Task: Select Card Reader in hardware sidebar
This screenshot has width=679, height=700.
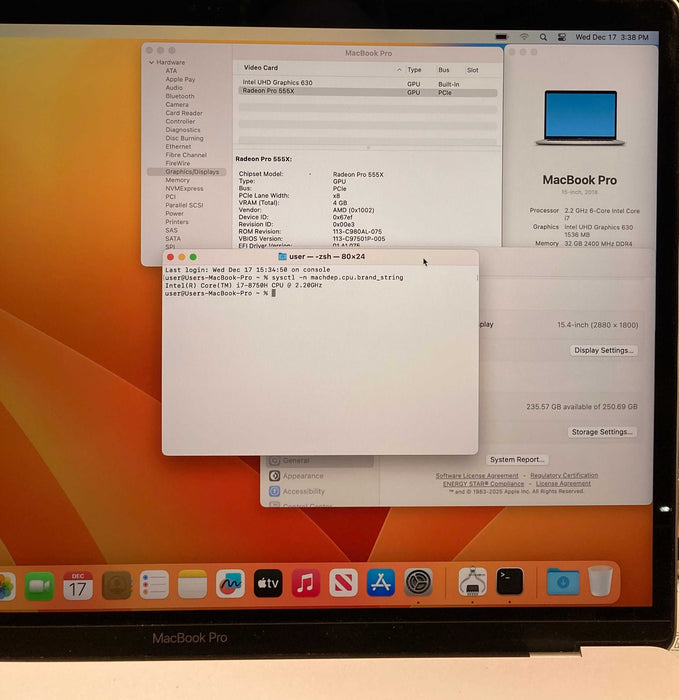Action: [x=184, y=113]
